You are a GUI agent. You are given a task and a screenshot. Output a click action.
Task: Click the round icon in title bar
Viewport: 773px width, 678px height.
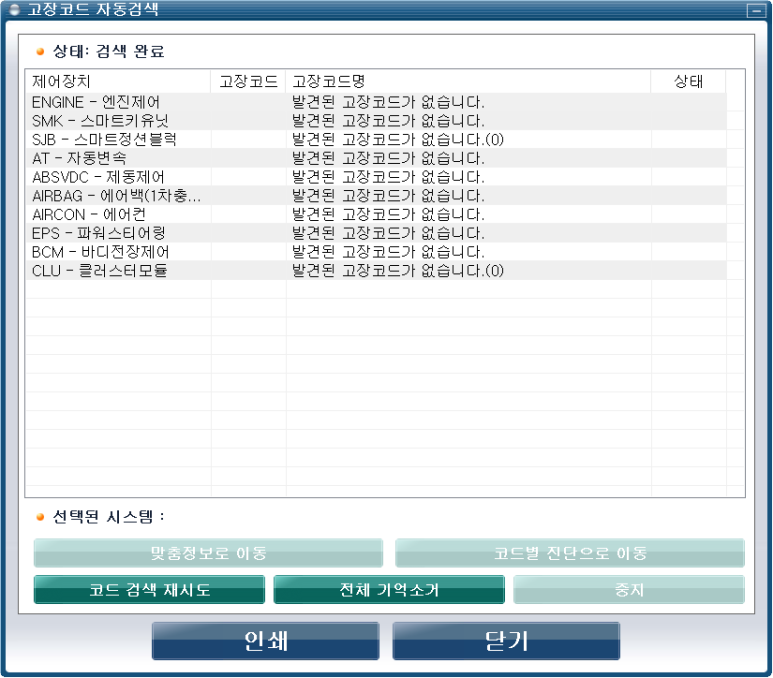tap(15, 9)
